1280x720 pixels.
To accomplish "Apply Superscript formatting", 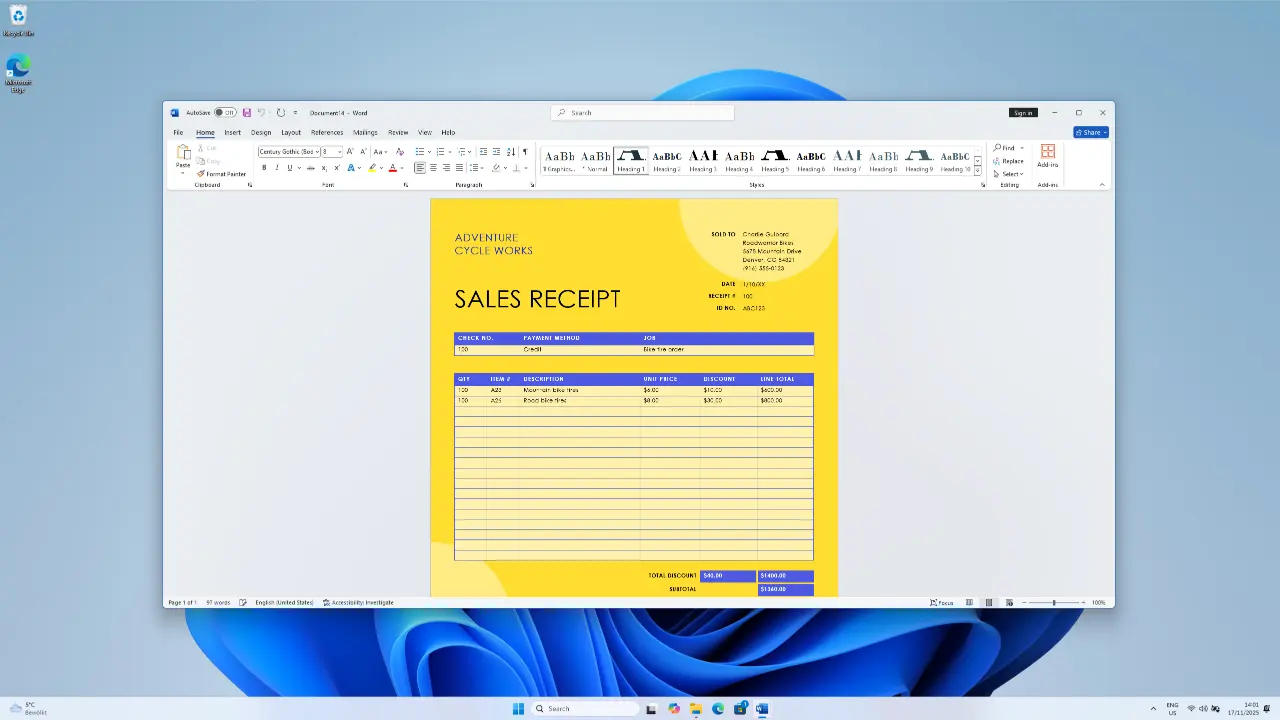I will pos(337,168).
